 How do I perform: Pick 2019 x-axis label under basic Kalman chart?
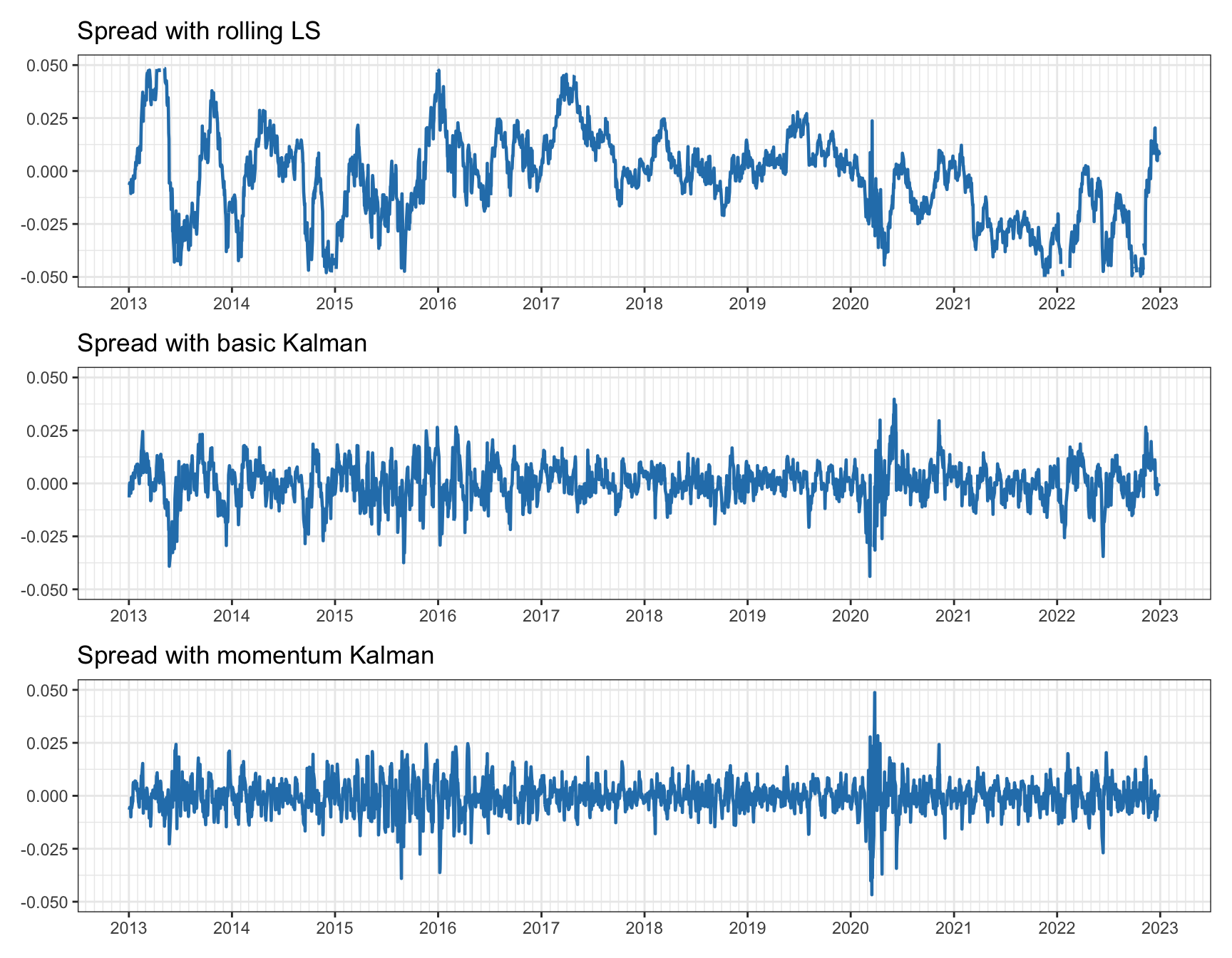[x=747, y=616]
